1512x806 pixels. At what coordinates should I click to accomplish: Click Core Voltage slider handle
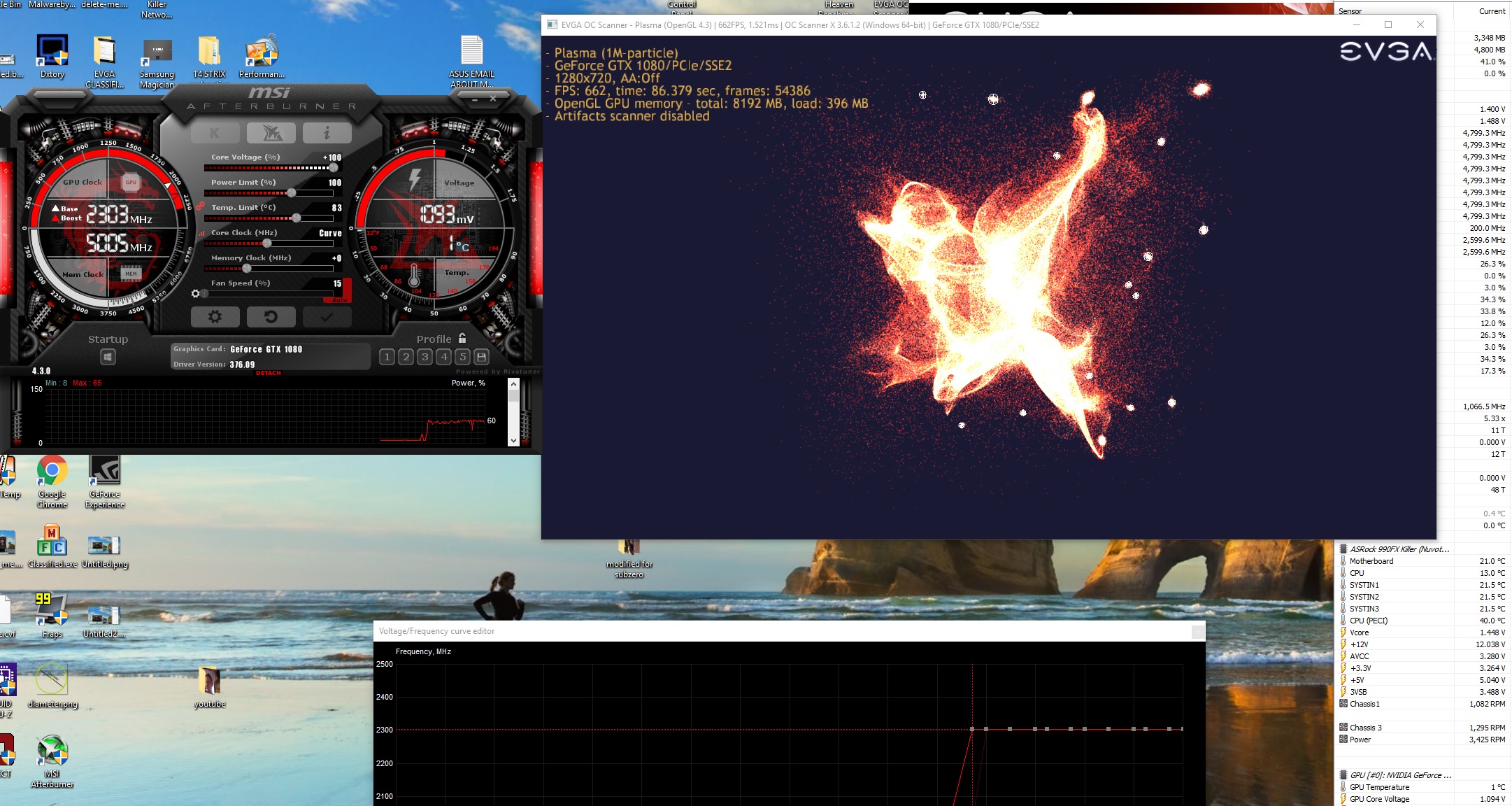click(x=333, y=168)
